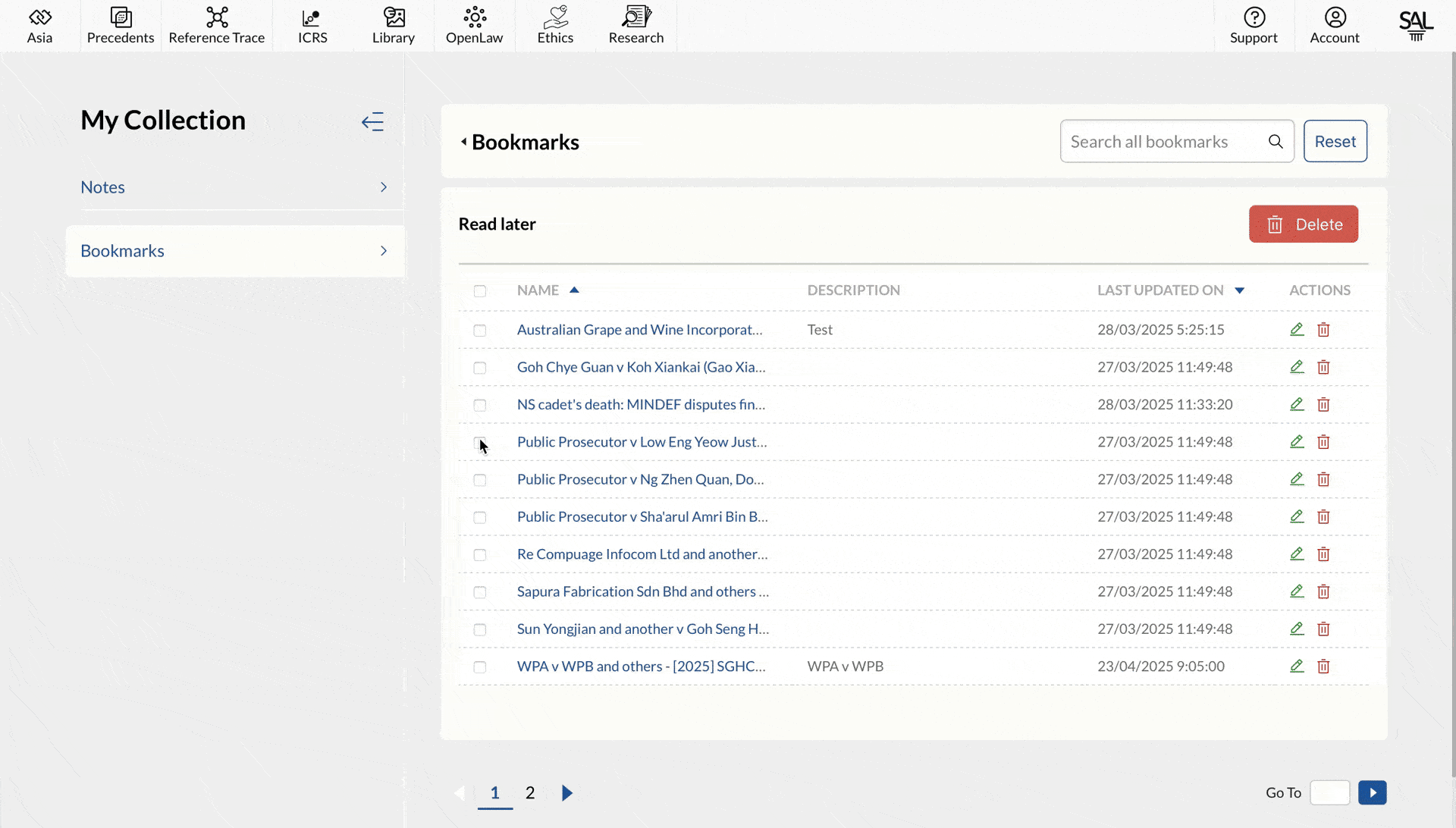1456x828 pixels.
Task: Go to page 2
Action: pyautogui.click(x=530, y=793)
